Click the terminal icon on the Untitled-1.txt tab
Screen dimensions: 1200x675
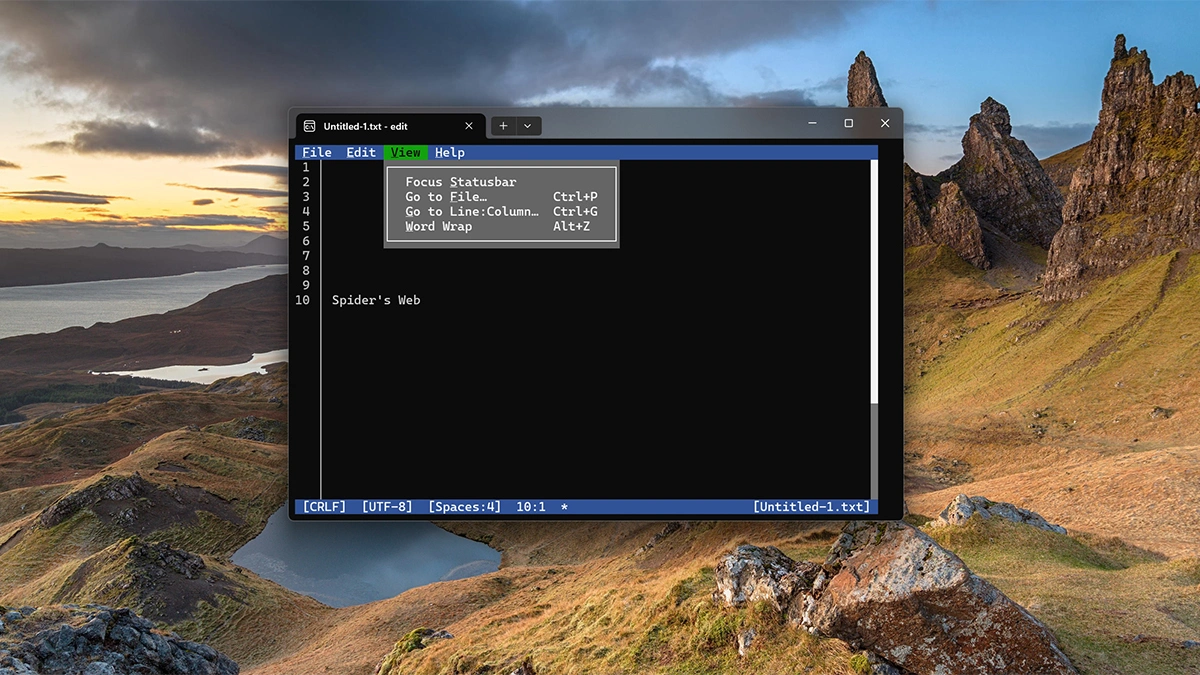pyautogui.click(x=310, y=126)
